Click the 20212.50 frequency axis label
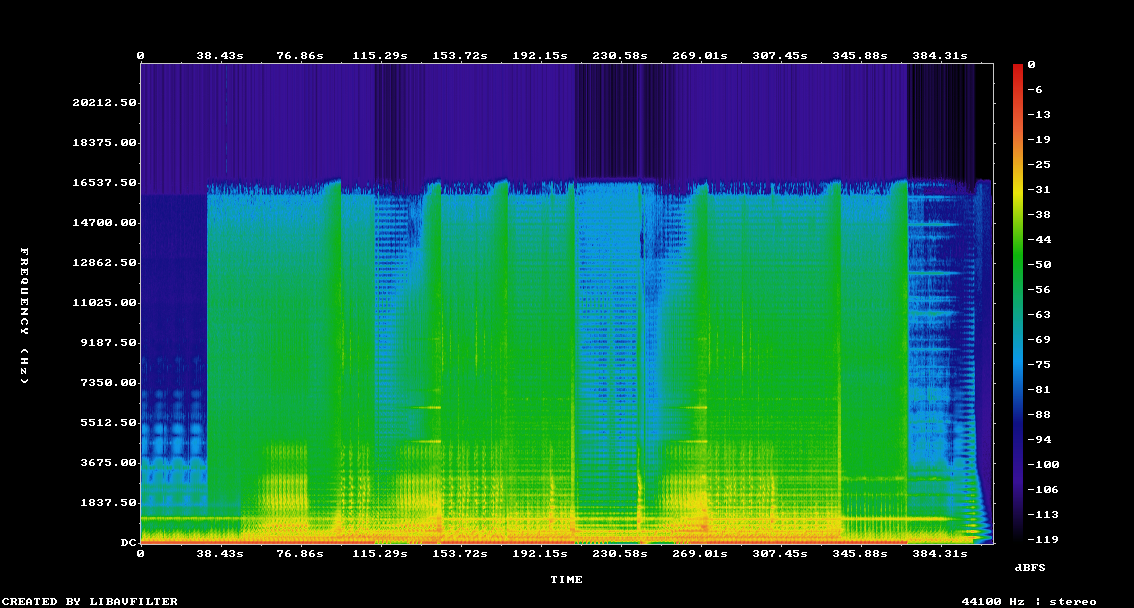The image size is (1134, 608). (103, 102)
